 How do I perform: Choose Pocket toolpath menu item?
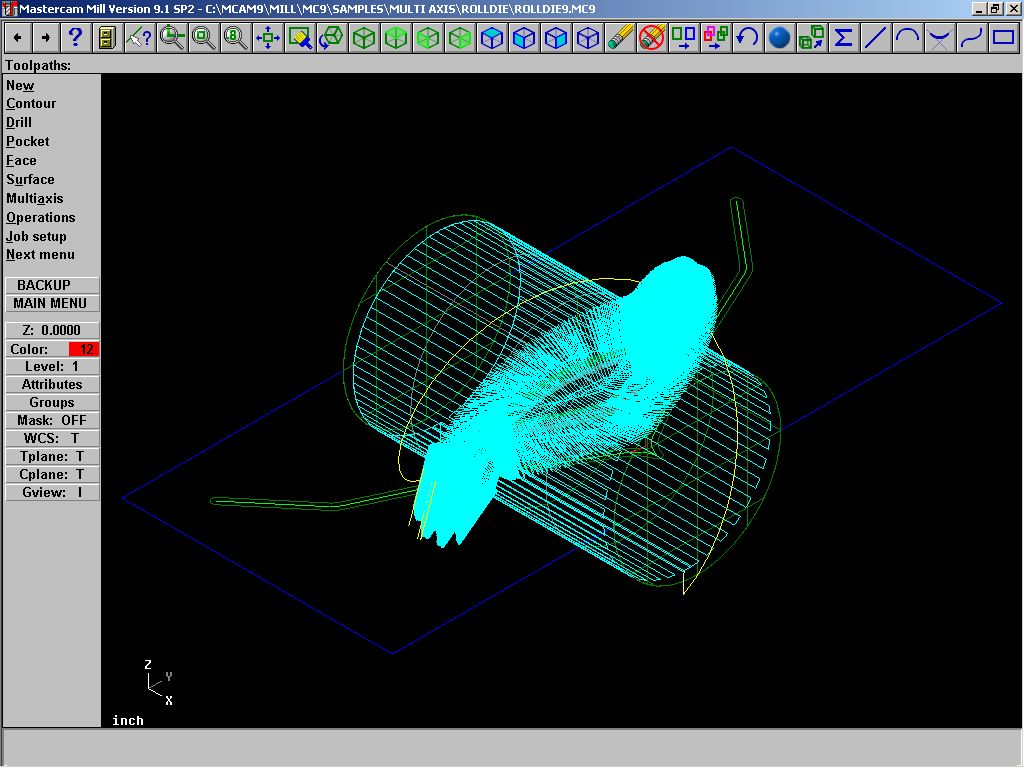(x=27, y=142)
